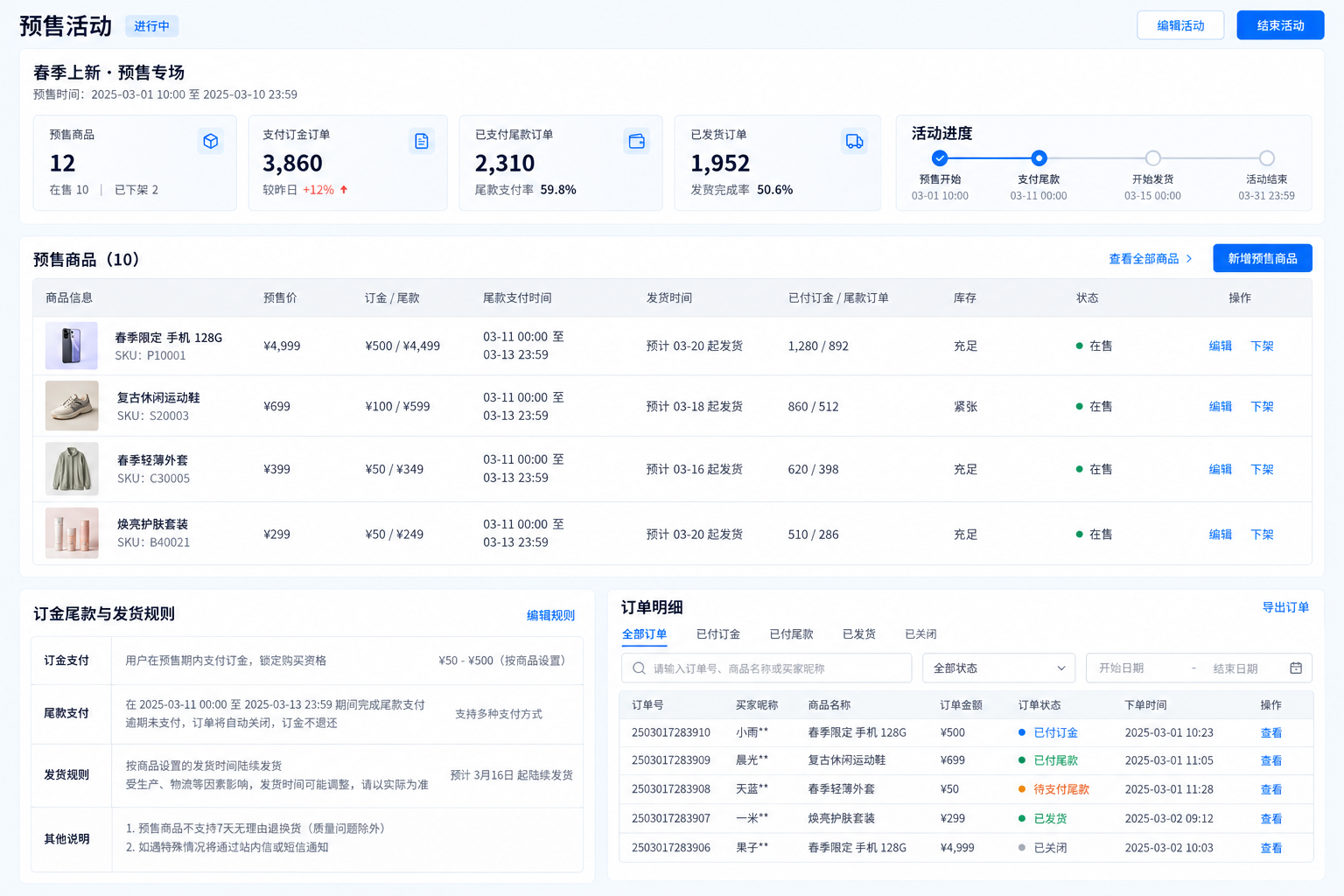Switch to the 已关闭 tab

920,634
